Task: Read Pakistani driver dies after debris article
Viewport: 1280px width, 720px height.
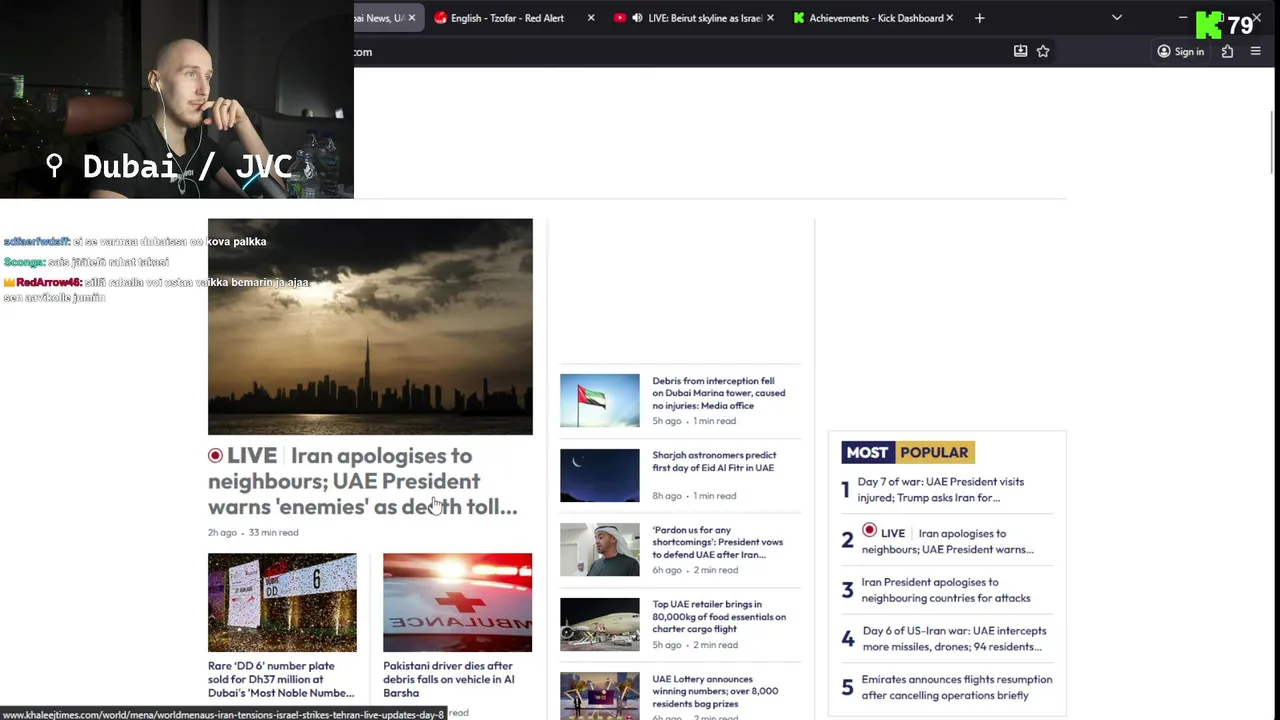Action: [449, 679]
